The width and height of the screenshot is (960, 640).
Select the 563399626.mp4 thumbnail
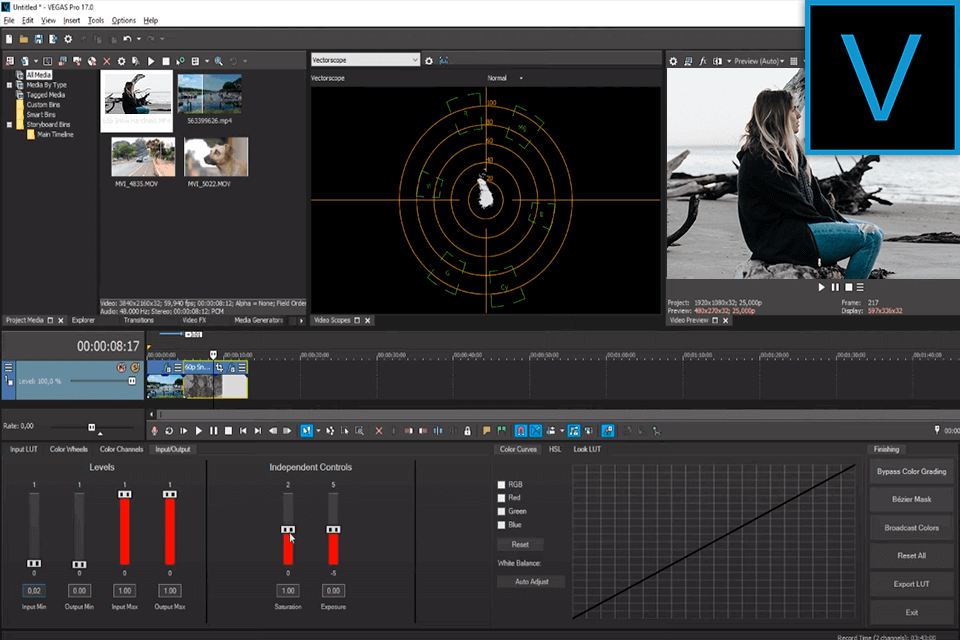(x=209, y=94)
